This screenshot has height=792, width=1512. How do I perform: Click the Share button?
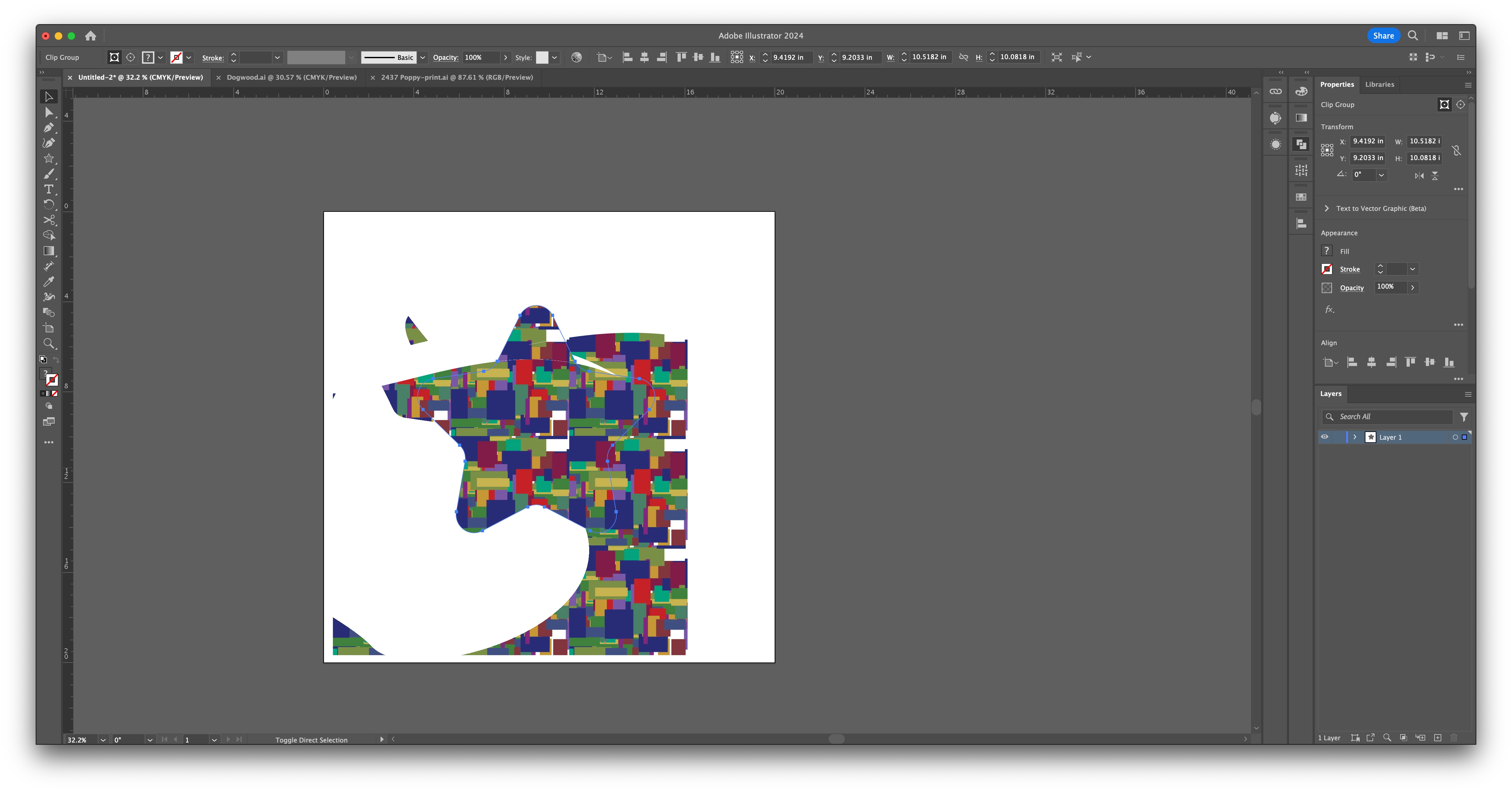tap(1383, 36)
